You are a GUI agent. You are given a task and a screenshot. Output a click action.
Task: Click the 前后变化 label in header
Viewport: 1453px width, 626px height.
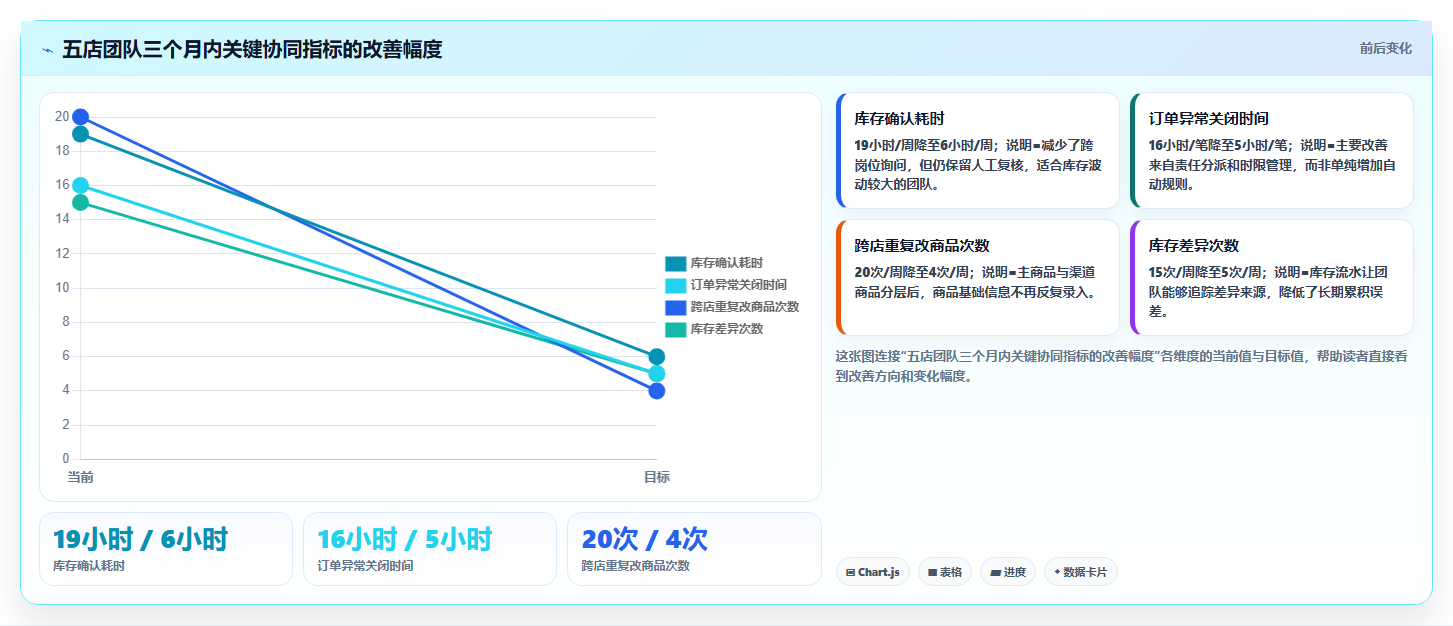(1385, 48)
